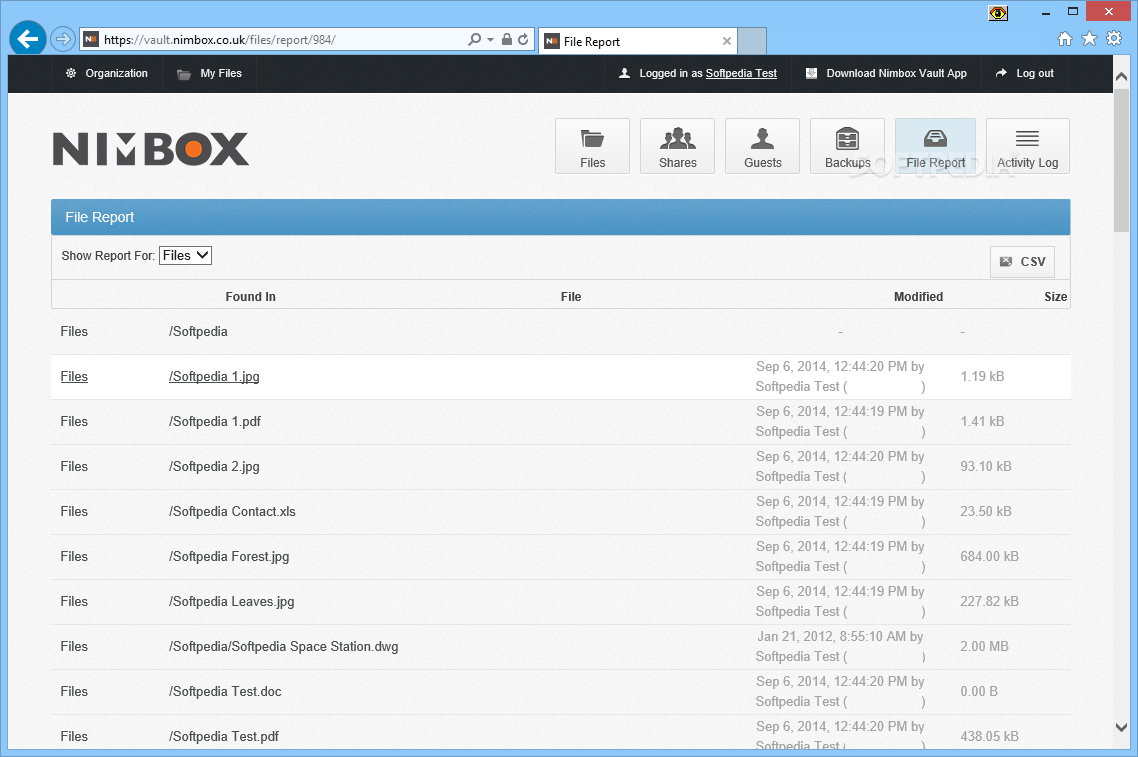Click the 227.82 kB size value
Screen dimensions: 1138x757
pyautogui.click(x=989, y=602)
